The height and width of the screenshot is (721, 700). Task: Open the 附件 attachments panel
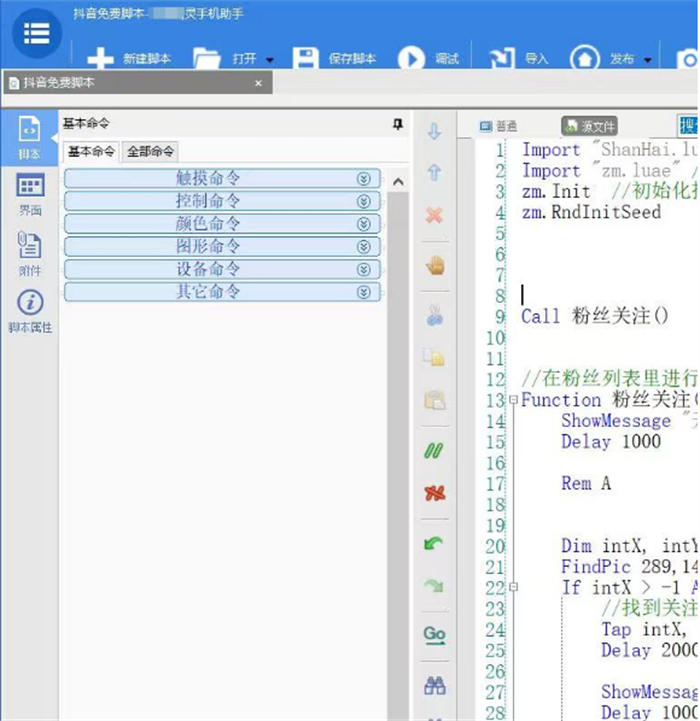tap(30, 252)
